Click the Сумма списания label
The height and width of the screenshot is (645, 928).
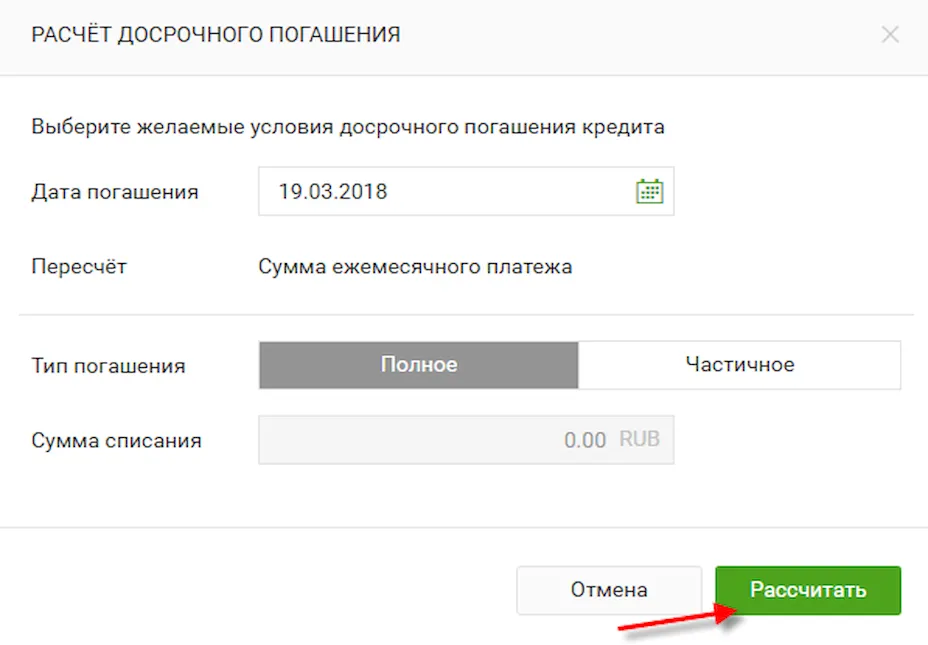(x=116, y=440)
